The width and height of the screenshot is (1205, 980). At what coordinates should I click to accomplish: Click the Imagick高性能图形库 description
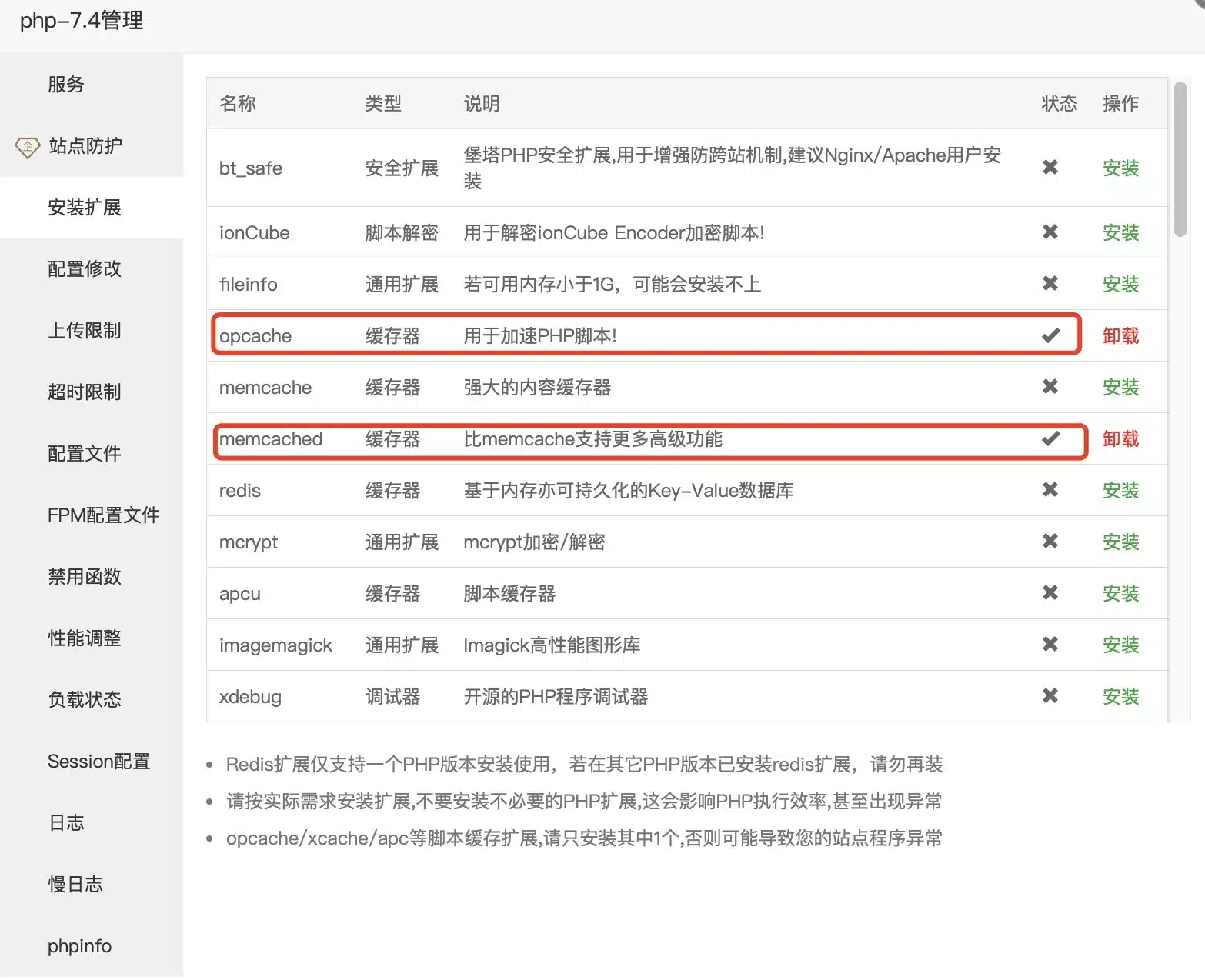pos(552,645)
